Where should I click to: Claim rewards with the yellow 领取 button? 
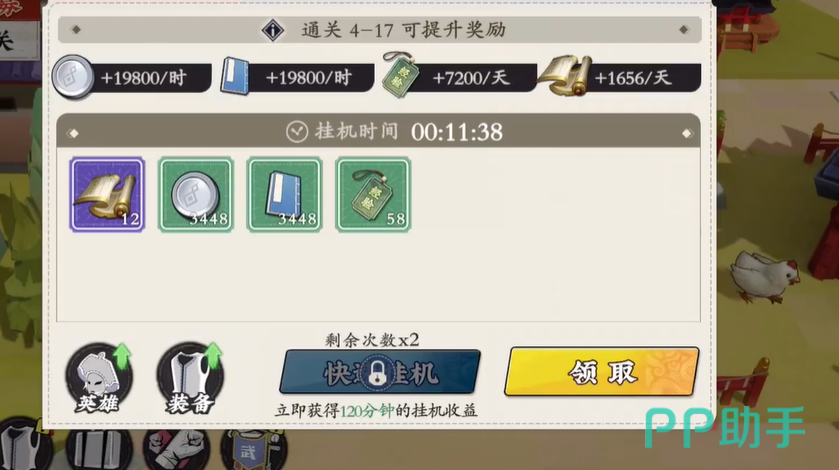pyautogui.click(x=601, y=372)
